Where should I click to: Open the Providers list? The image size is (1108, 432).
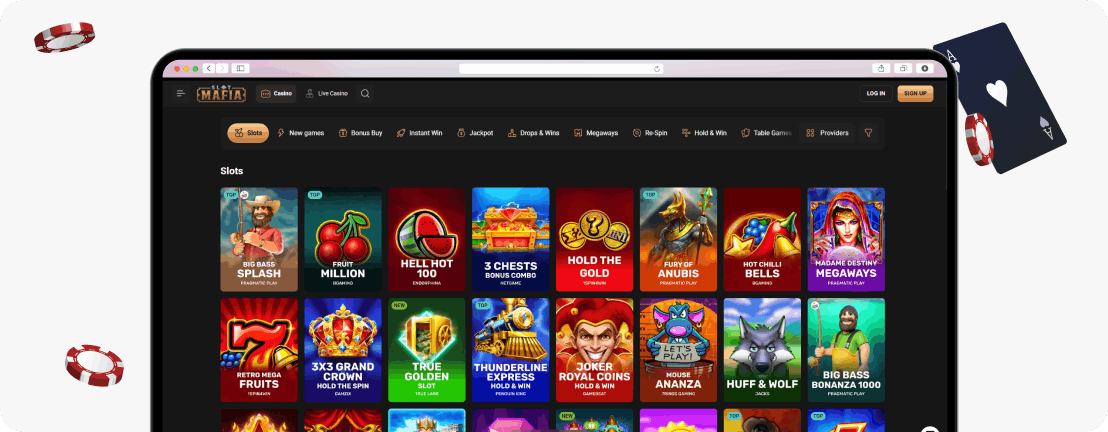(827, 133)
